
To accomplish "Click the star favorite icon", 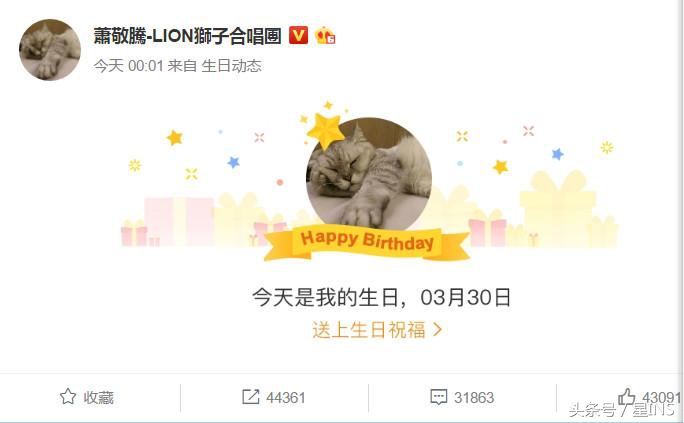I will pos(68,397).
